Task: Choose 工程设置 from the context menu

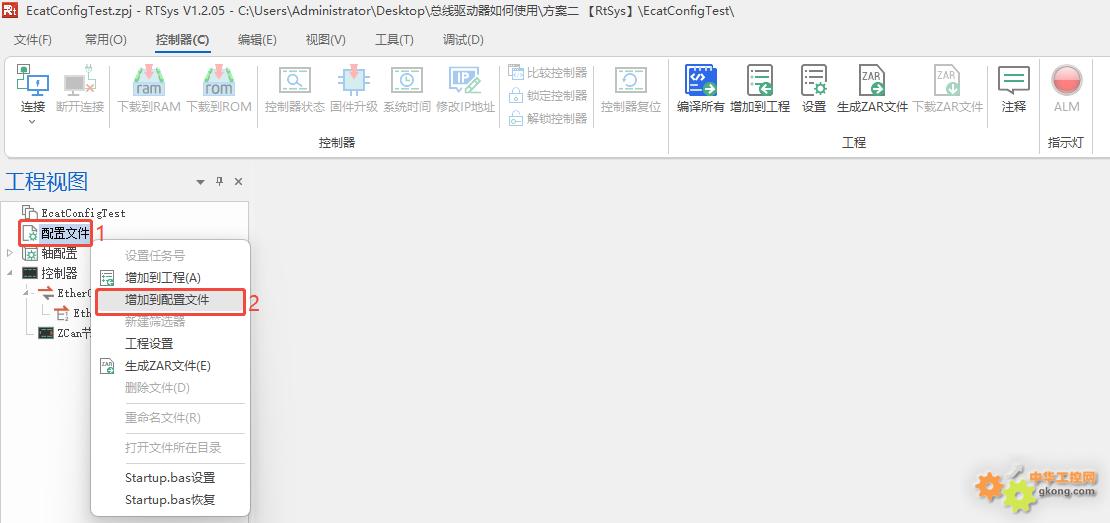Action: (x=149, y=344)
